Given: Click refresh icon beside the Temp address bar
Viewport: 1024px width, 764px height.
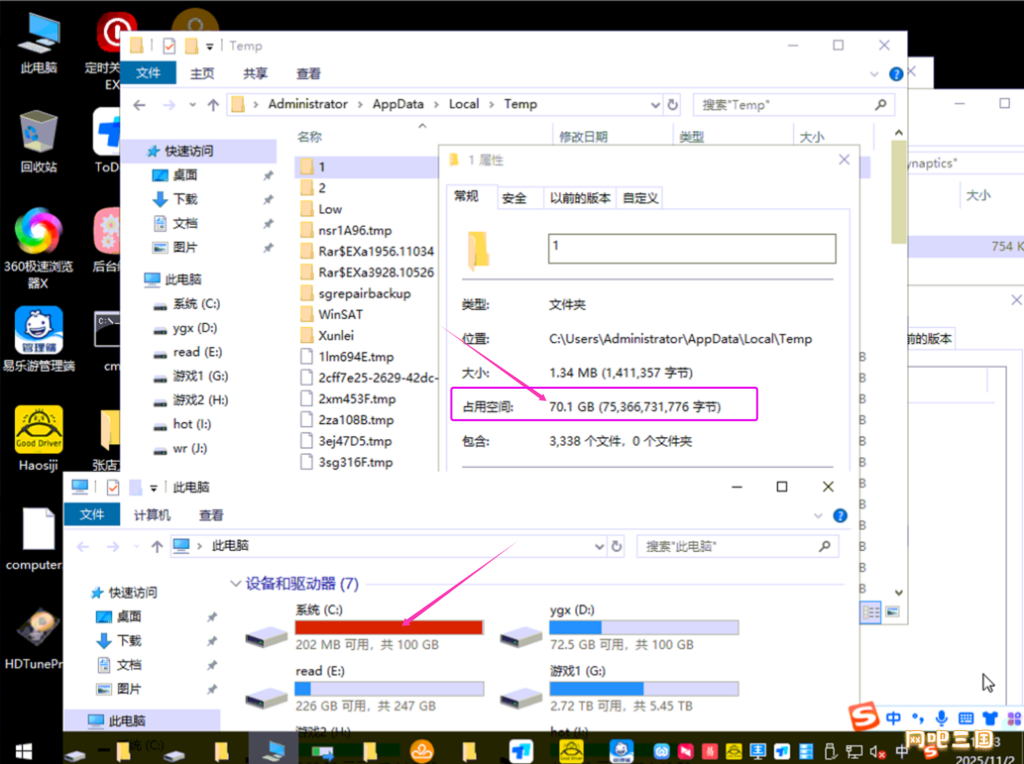Looking at the screenshot, I should coord(672,105).
